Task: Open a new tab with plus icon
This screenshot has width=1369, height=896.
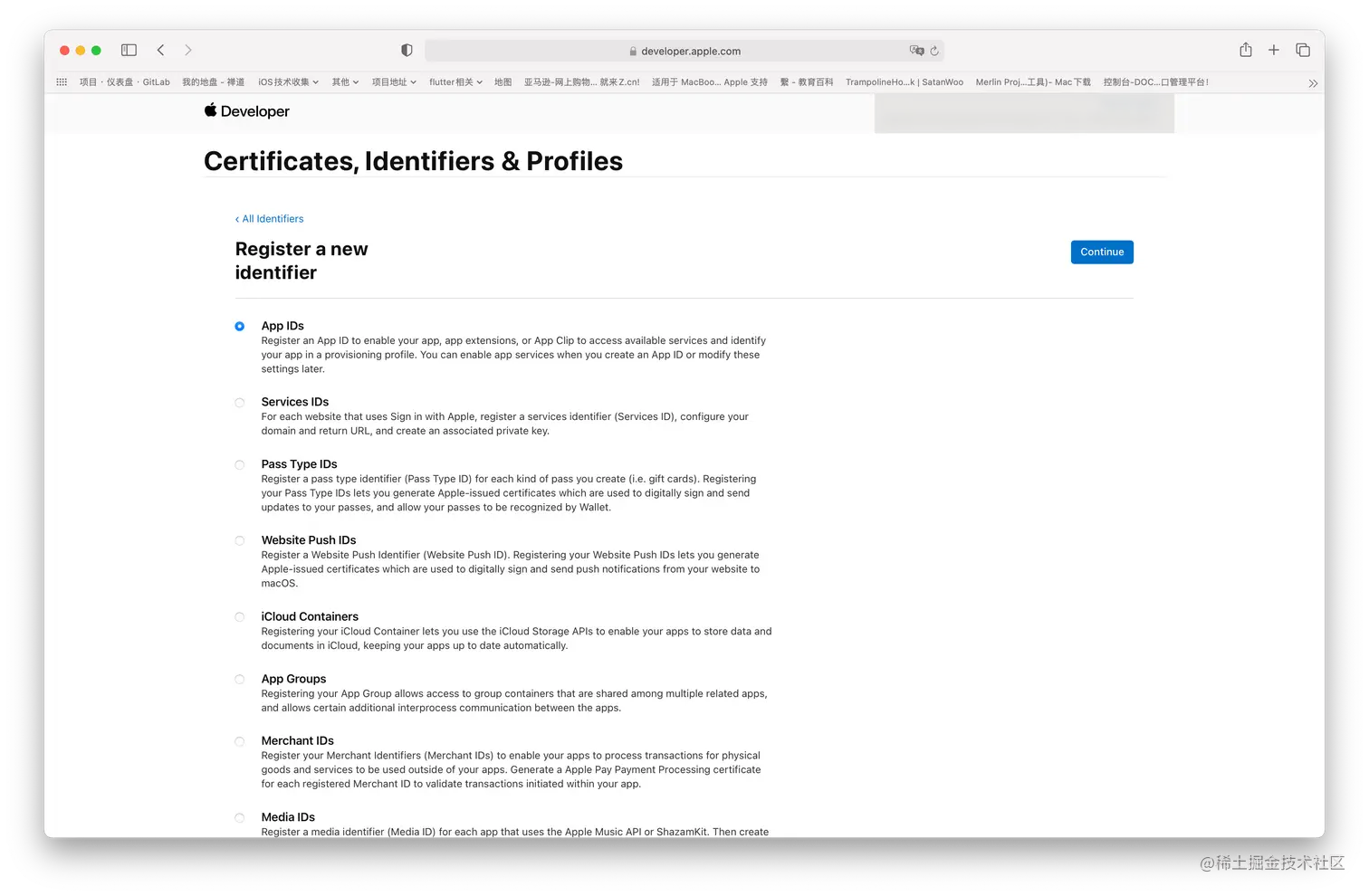Action: pos(1274,50)
